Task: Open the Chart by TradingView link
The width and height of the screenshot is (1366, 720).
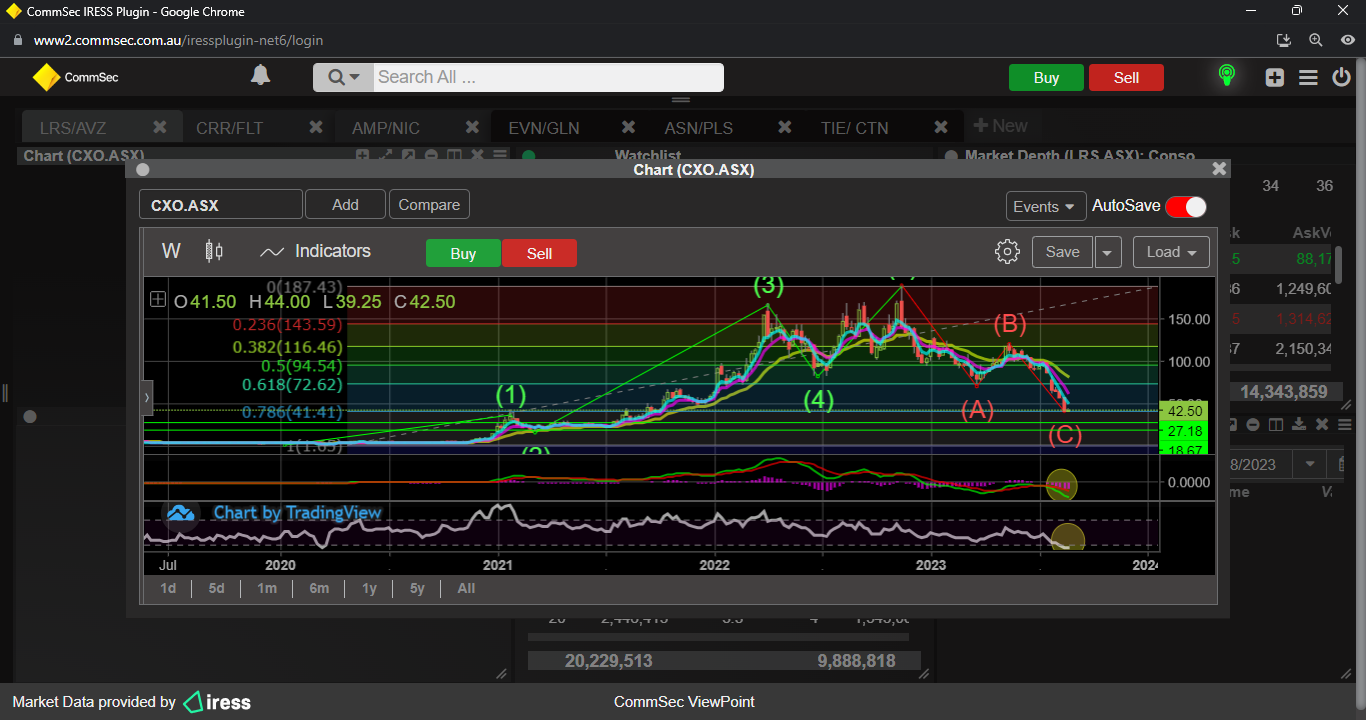Action: tap(297, 513)
